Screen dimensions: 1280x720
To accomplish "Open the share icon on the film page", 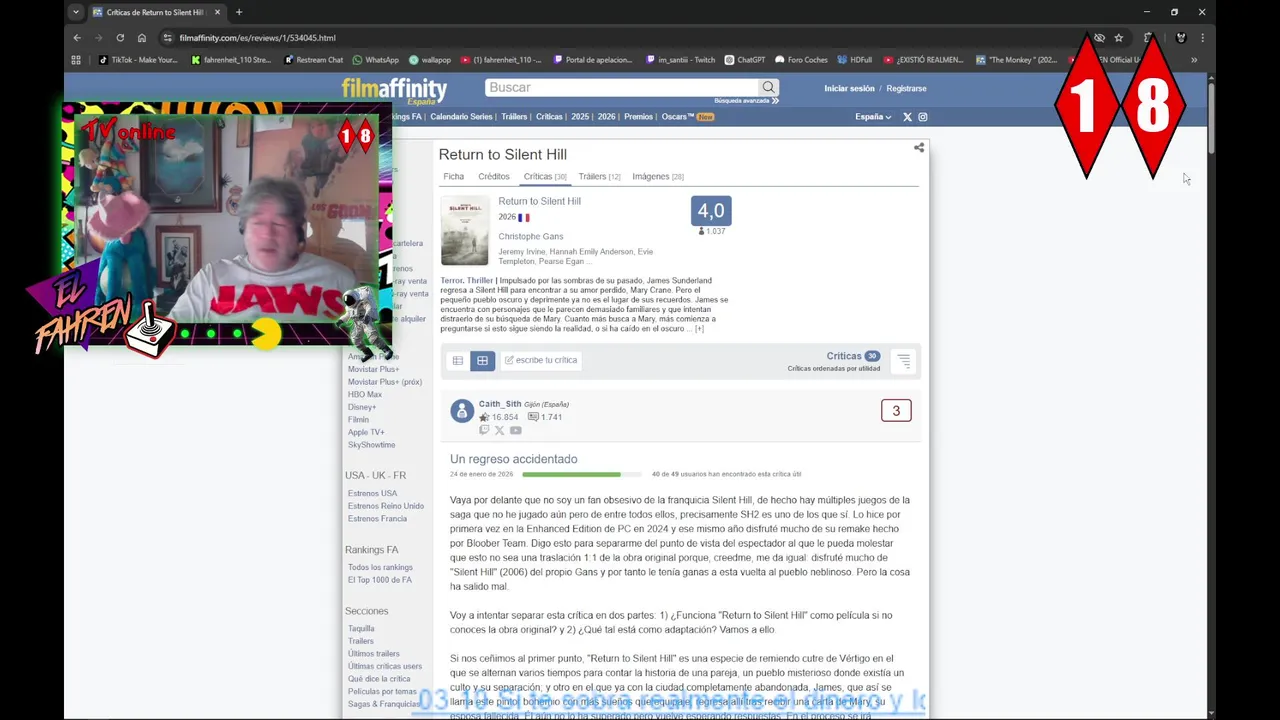I will coord(918,148).
